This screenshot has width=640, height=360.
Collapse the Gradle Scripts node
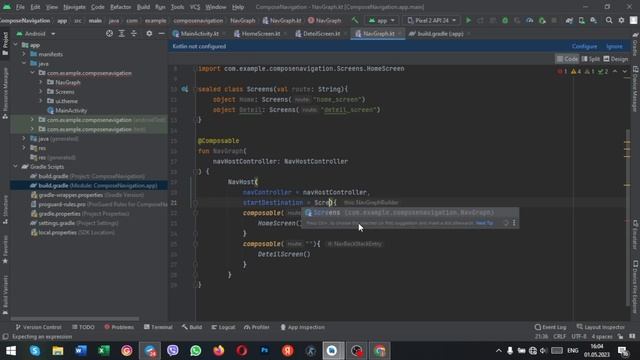(16, 167)
